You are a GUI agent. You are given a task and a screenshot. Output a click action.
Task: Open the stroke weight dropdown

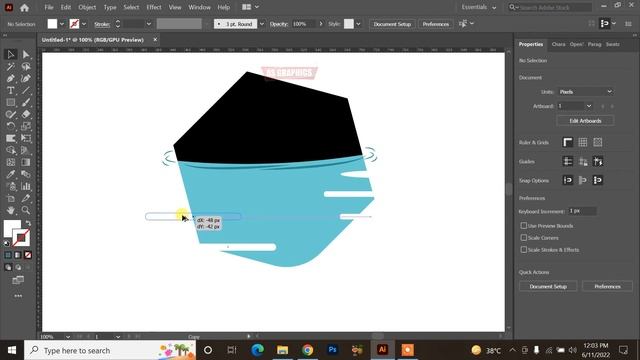pos(149,24)
